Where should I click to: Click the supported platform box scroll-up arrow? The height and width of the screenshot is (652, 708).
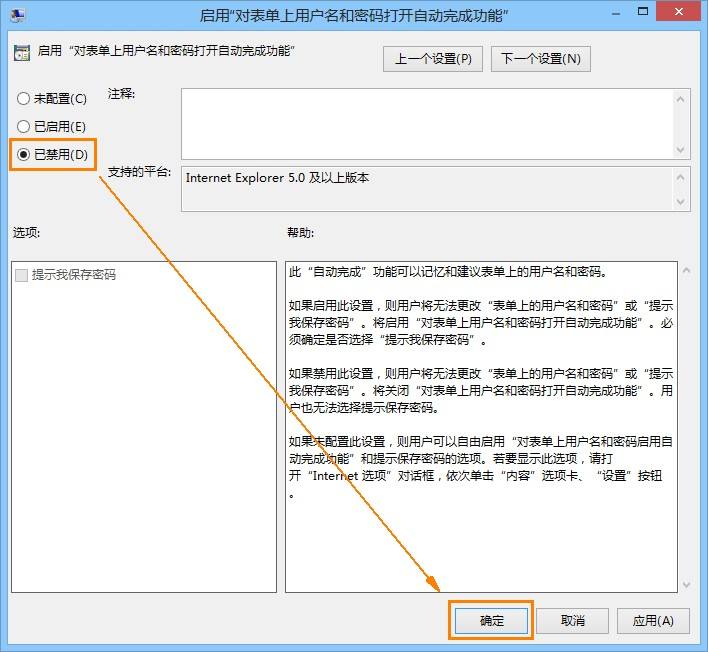[680, 177]
